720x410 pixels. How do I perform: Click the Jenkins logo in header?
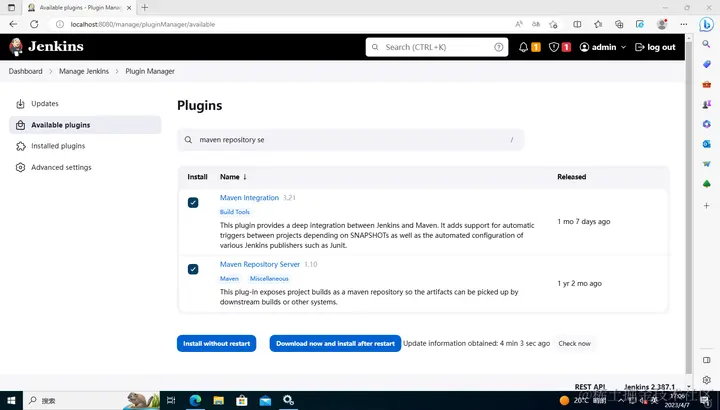pos(46,47)
